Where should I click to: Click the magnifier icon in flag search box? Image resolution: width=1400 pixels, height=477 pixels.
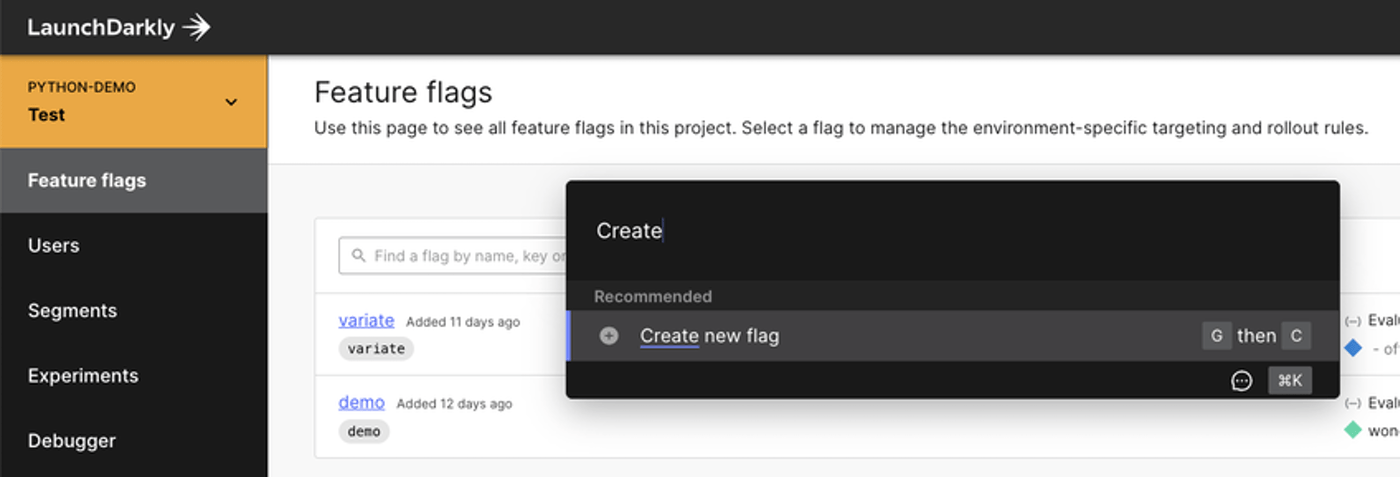click(x=359, y=256)
